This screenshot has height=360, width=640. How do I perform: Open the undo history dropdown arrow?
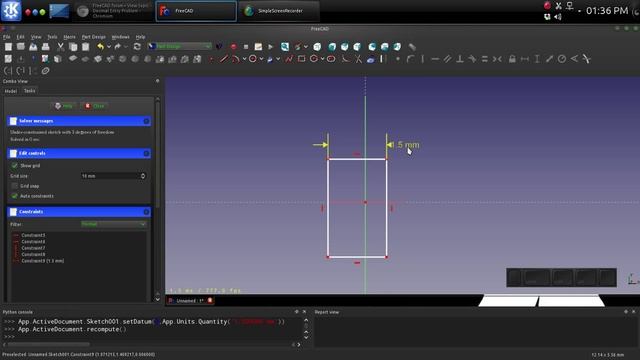click(109, 47)
